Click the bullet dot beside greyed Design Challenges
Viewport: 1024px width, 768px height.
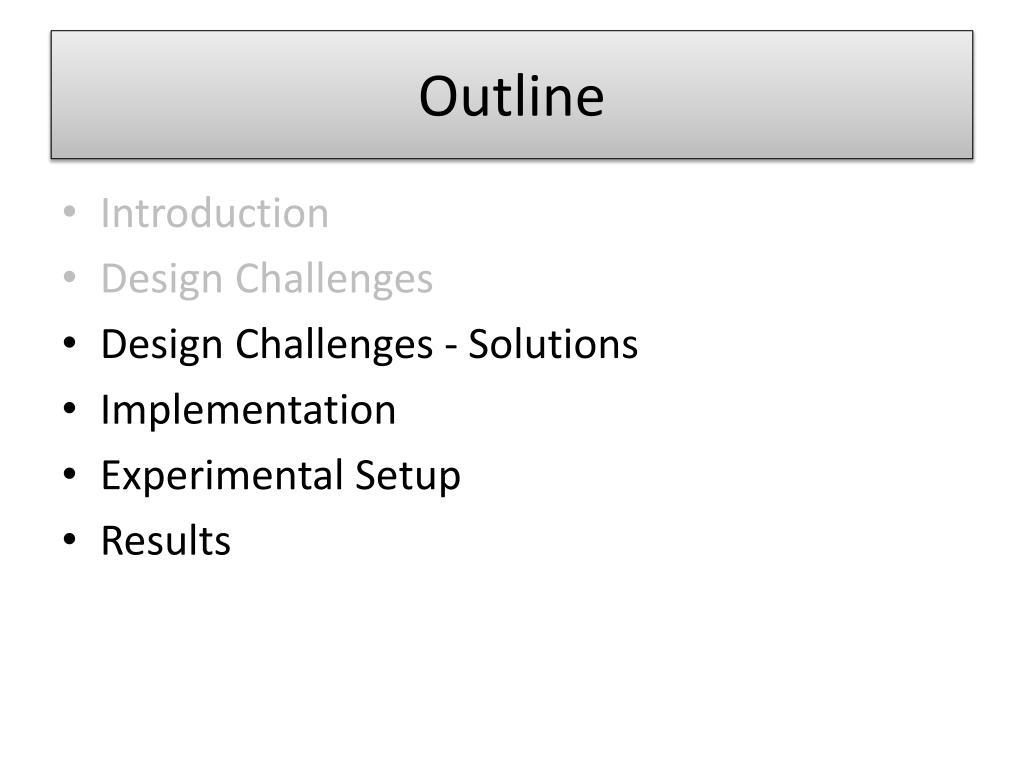point(69,278)
